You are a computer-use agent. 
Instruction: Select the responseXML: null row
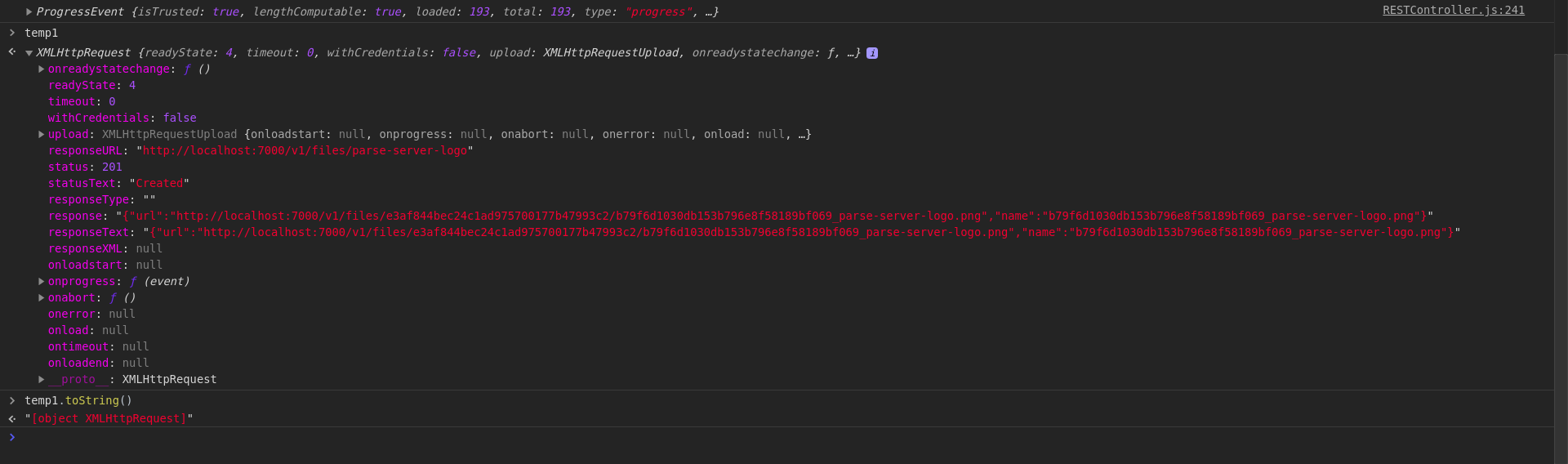[x=105, y=248]
